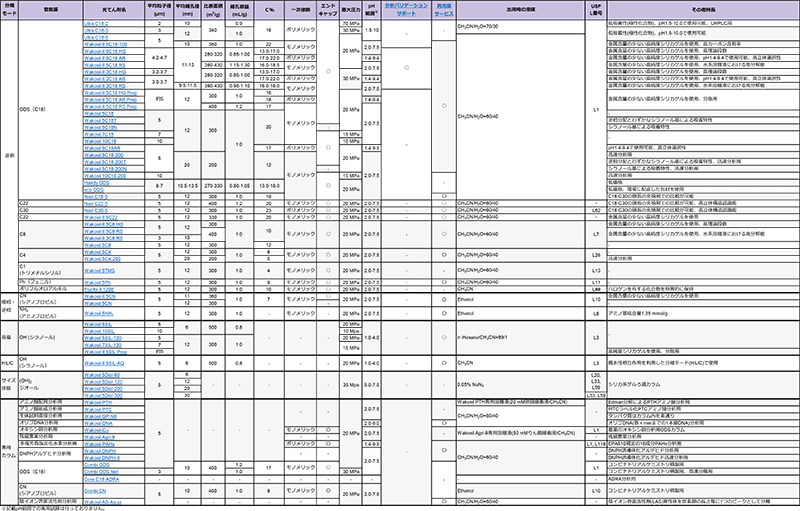Open the Wakosil-II 5C8 RS link
This screenshot has height=511, width=800.
click(104, 231)
